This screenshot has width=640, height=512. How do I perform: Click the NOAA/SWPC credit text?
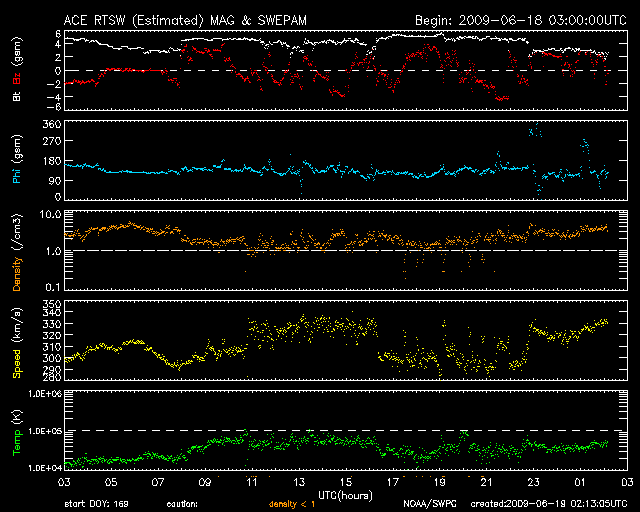click(427, 504)
